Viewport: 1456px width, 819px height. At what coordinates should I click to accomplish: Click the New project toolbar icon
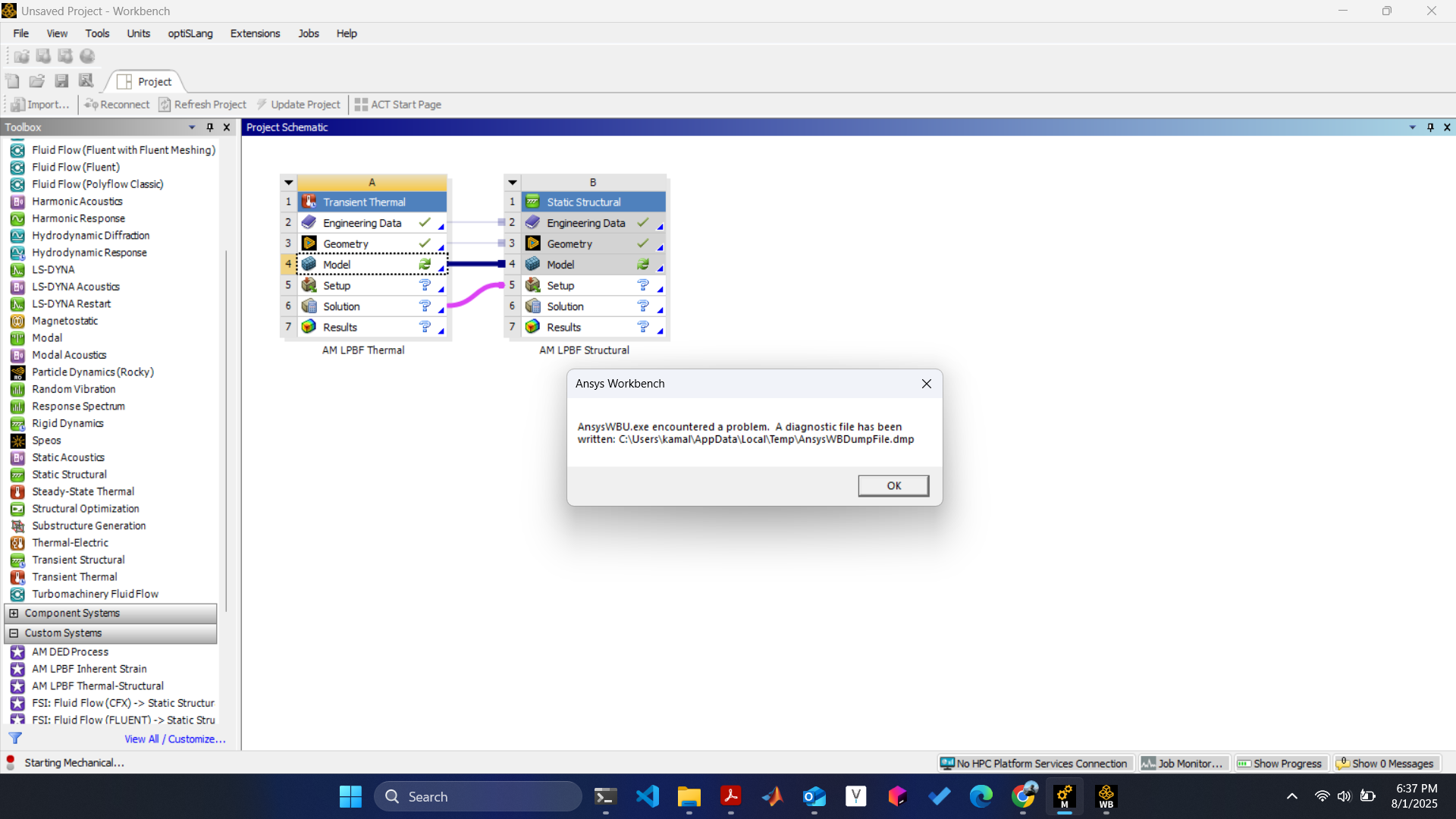pyautogui.click(x=13, y=81)
